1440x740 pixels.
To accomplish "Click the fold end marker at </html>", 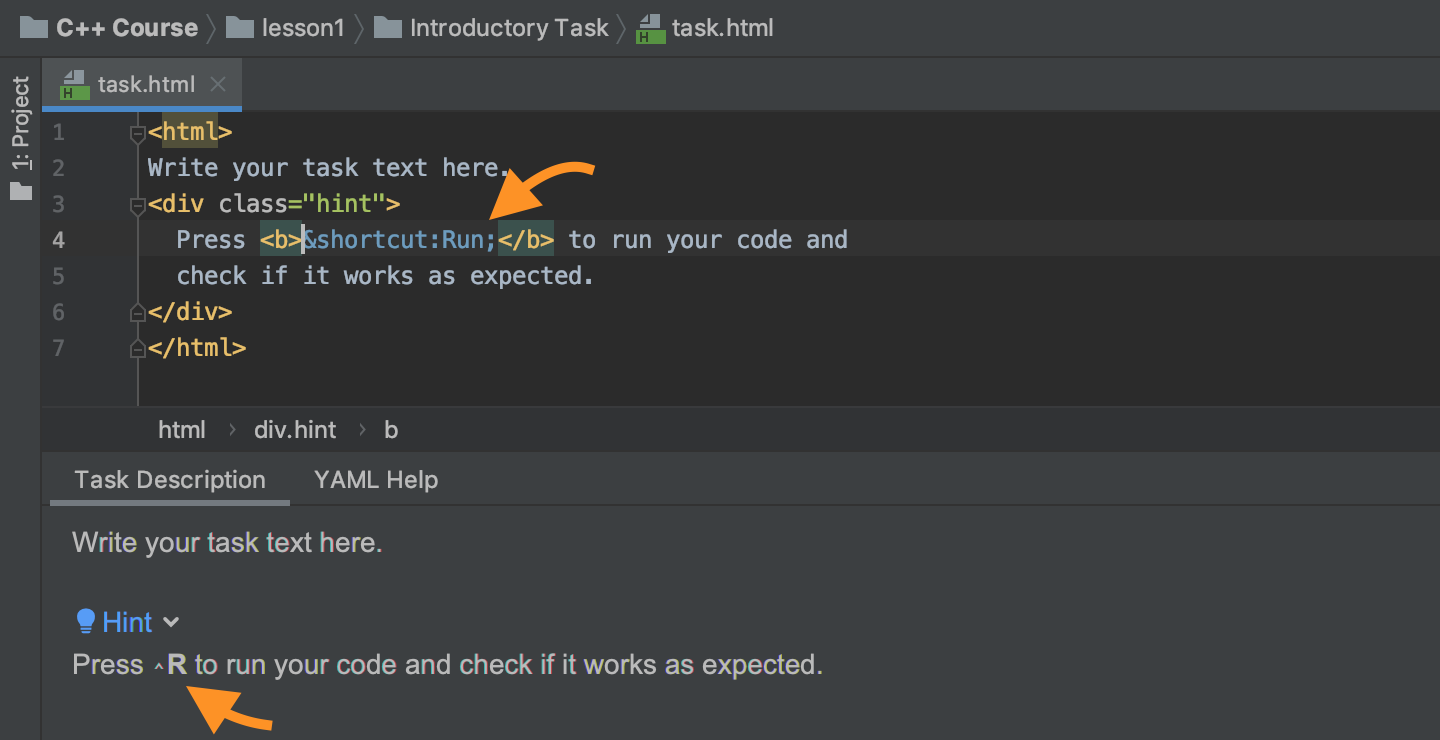I will pos(138,348).
